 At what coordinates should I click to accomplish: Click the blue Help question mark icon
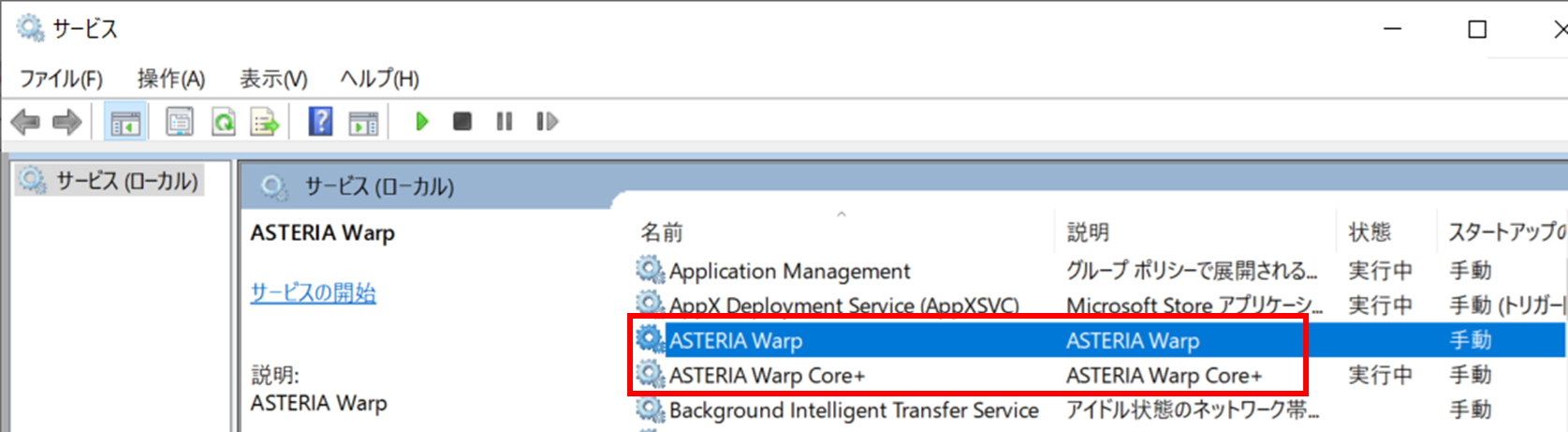320,122
